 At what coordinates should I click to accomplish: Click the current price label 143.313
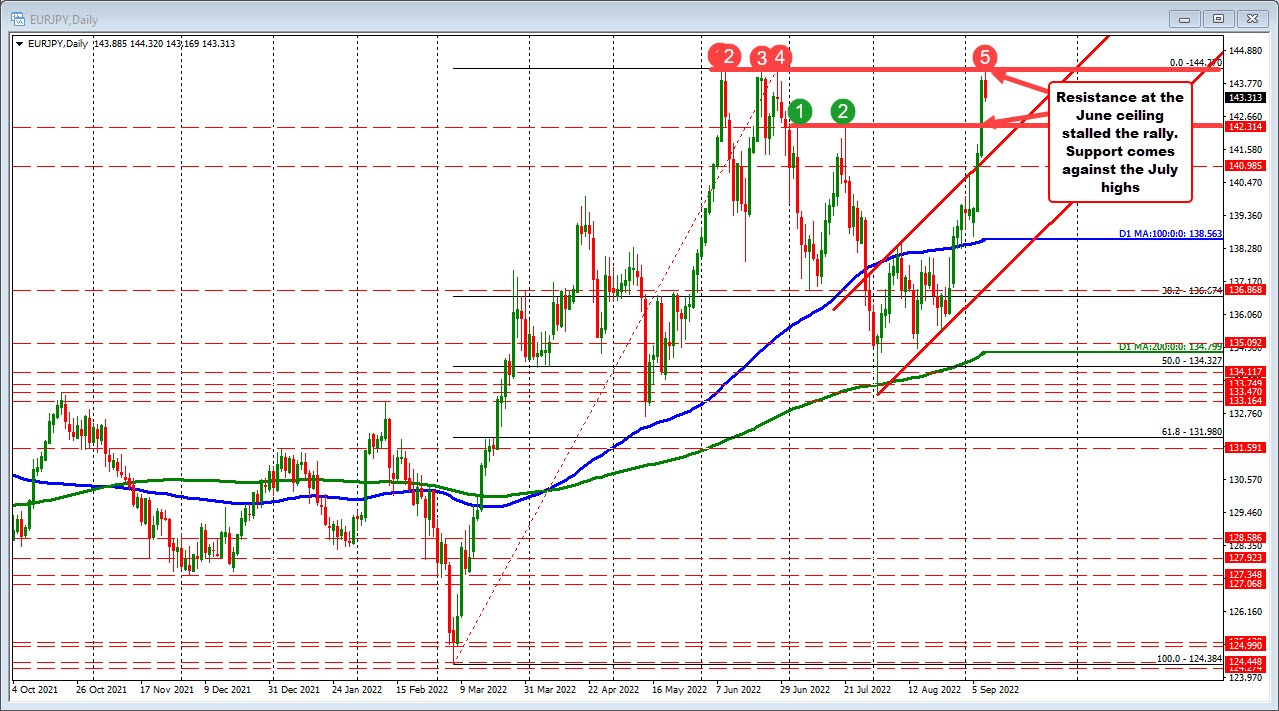pos(1246,98)
